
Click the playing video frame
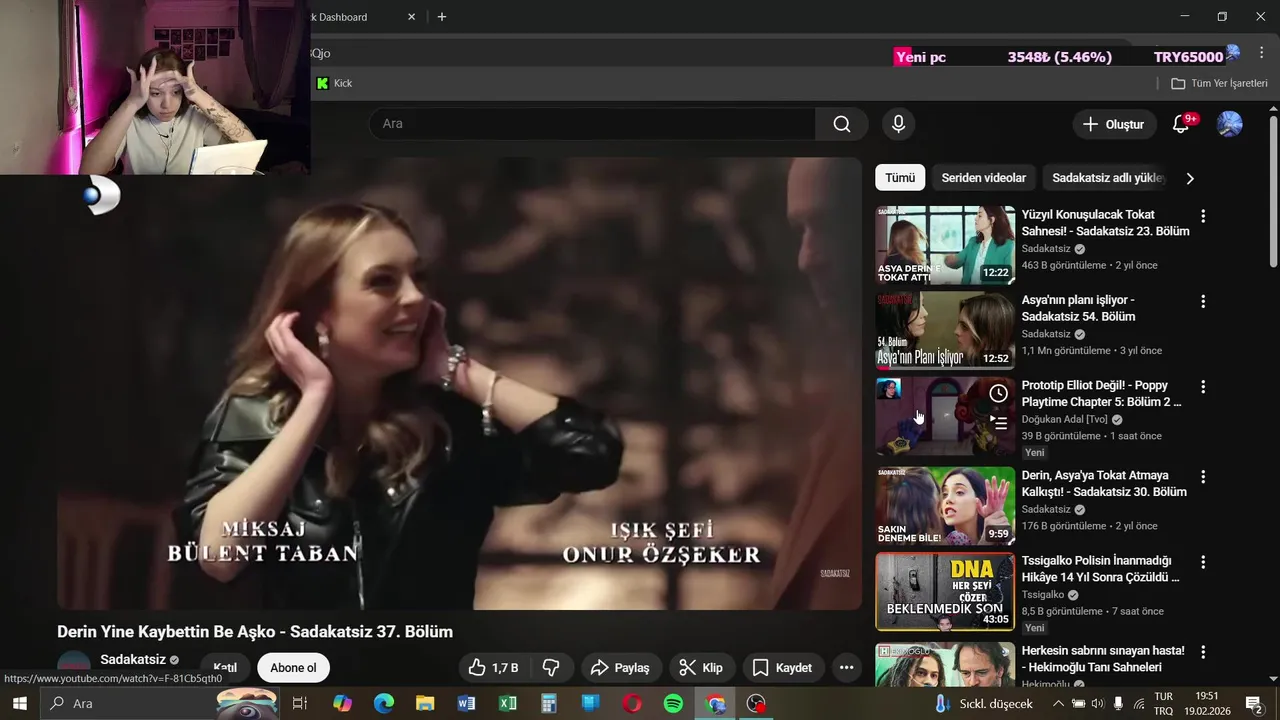[459, 383]
